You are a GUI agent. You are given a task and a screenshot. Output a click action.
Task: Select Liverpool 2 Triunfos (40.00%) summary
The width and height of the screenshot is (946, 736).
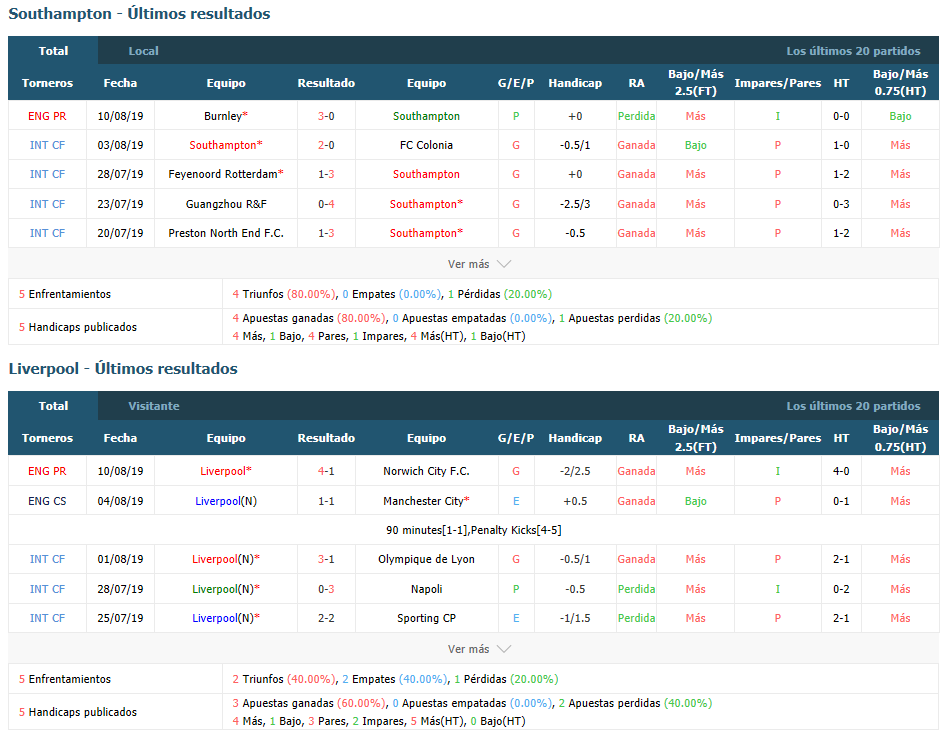[x=284, y=679]
